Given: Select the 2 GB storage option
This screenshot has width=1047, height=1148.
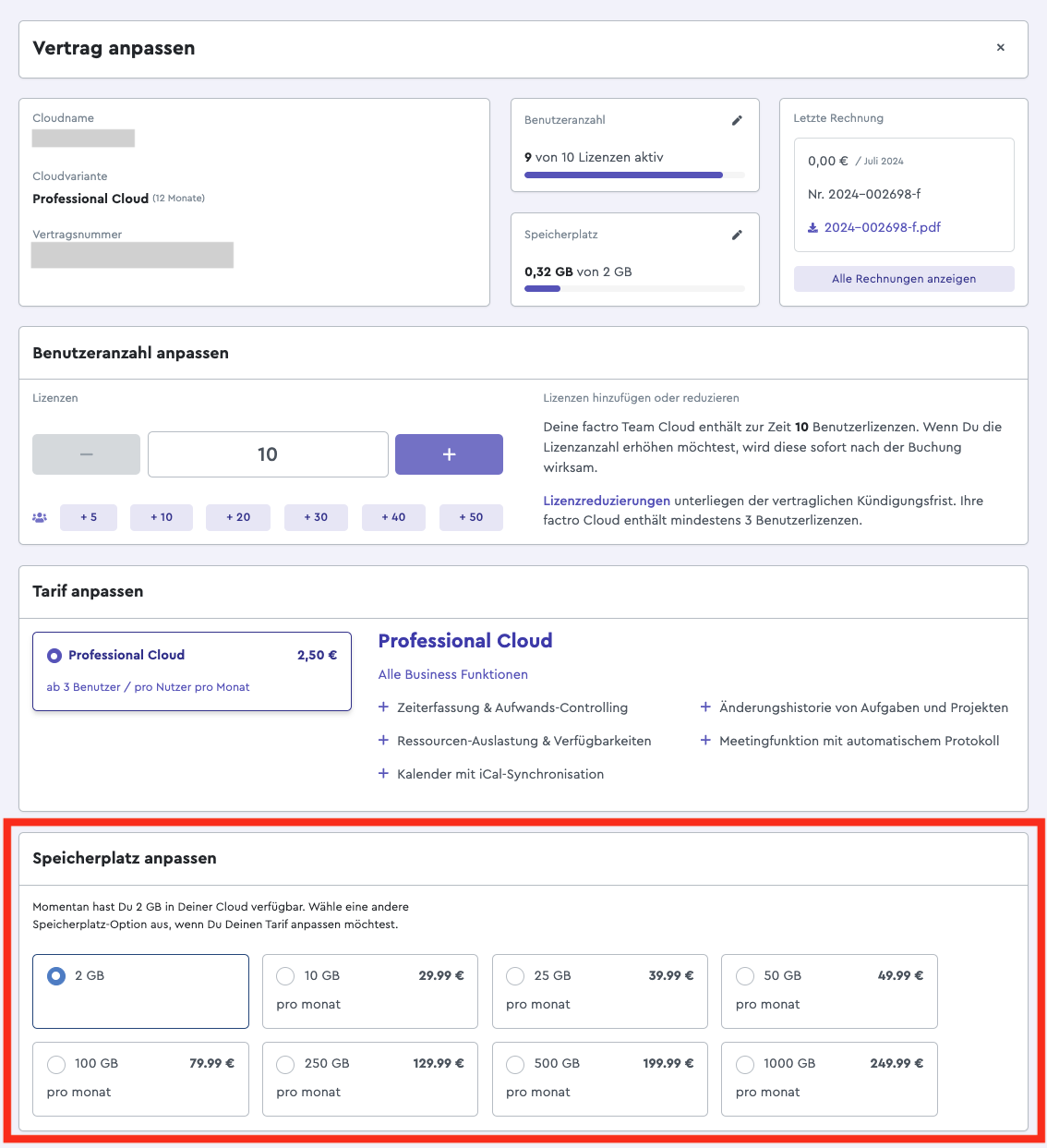Looking at the screenshot, I should (140, 991).
